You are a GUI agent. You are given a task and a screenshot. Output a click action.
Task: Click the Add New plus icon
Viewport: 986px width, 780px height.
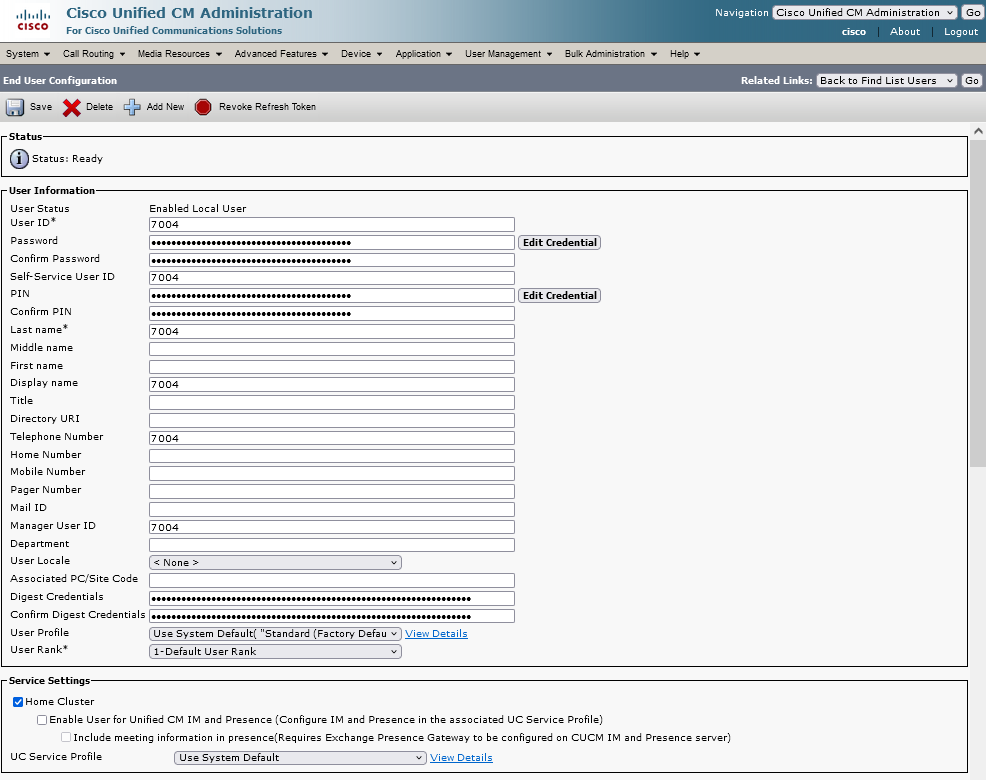pos(132,107)
